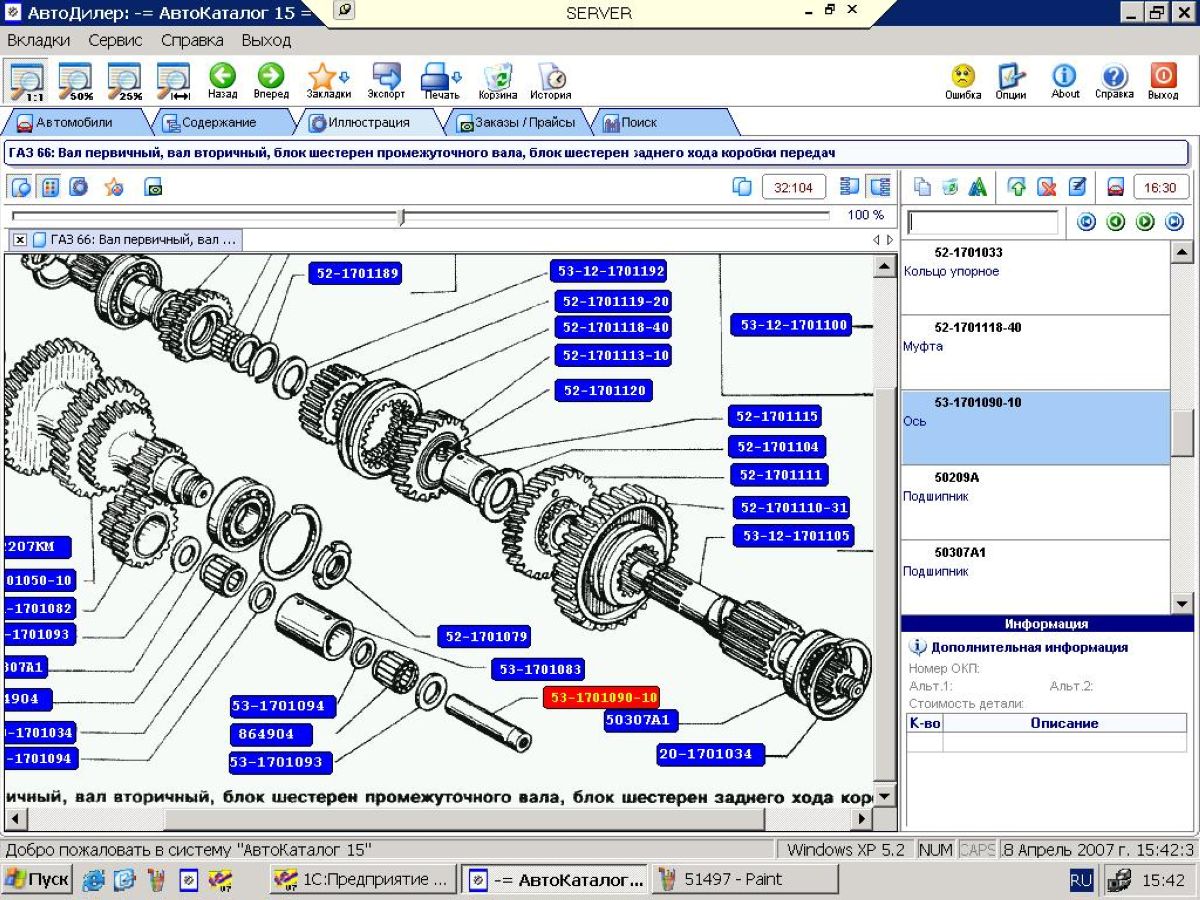Image resolution: width=1200 pixels, height=900 pixels.
Task: Click the red car icon near 16:30
Action: (1116, 187)
